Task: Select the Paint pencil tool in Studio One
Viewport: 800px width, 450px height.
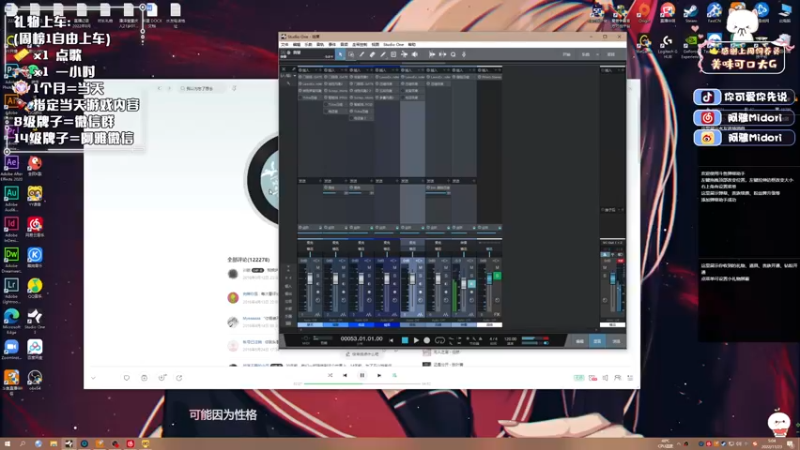Action: click(383, 55)
